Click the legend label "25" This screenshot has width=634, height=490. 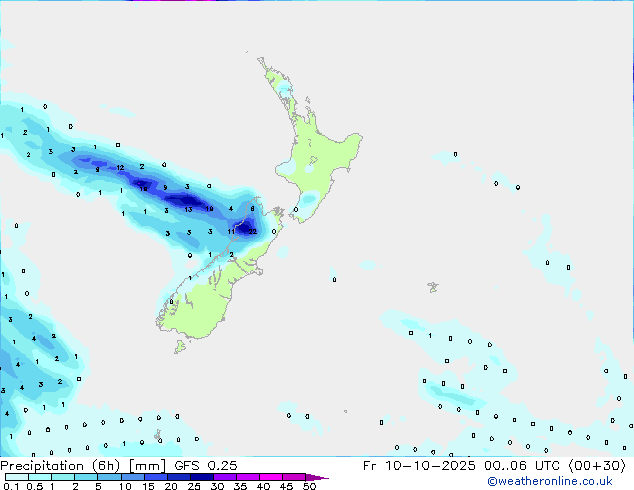[194, 486]
